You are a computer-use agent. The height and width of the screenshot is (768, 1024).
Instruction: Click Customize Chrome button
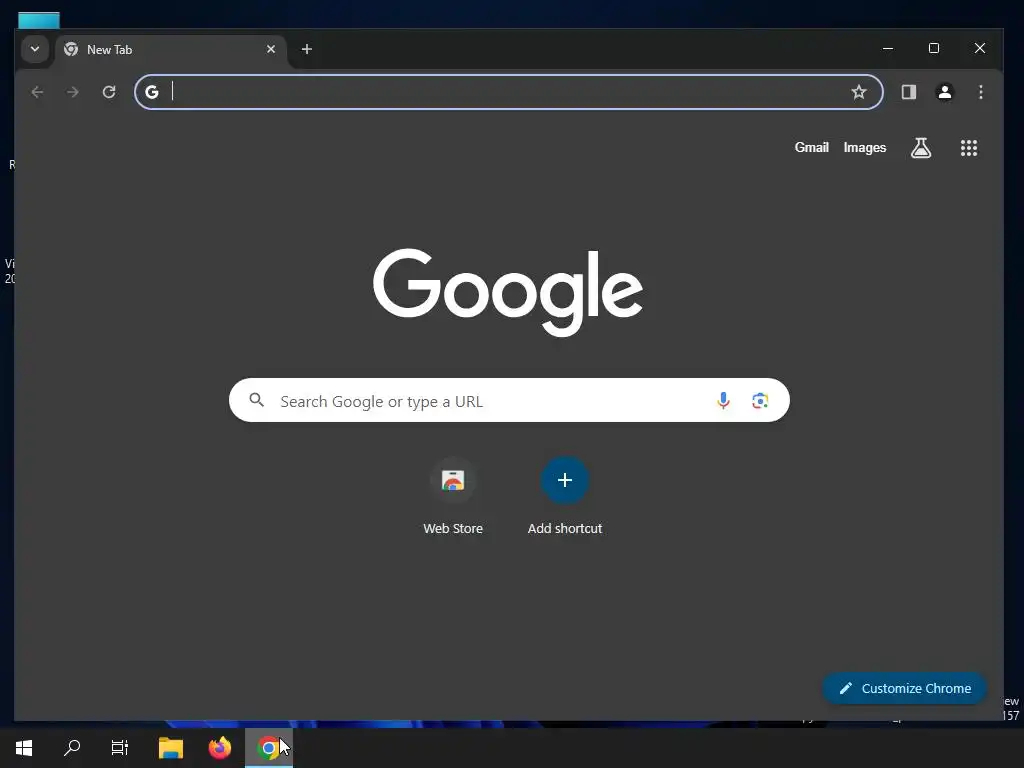(x=904, y=688)
